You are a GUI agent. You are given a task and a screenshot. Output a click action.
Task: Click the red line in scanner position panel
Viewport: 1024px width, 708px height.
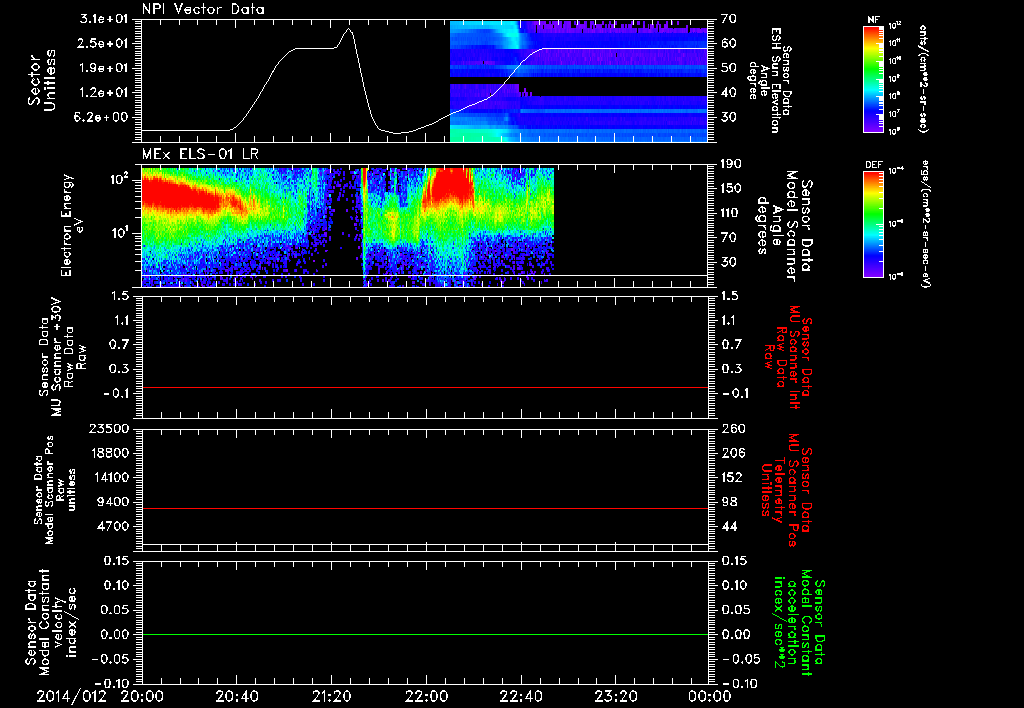[424, 508]
